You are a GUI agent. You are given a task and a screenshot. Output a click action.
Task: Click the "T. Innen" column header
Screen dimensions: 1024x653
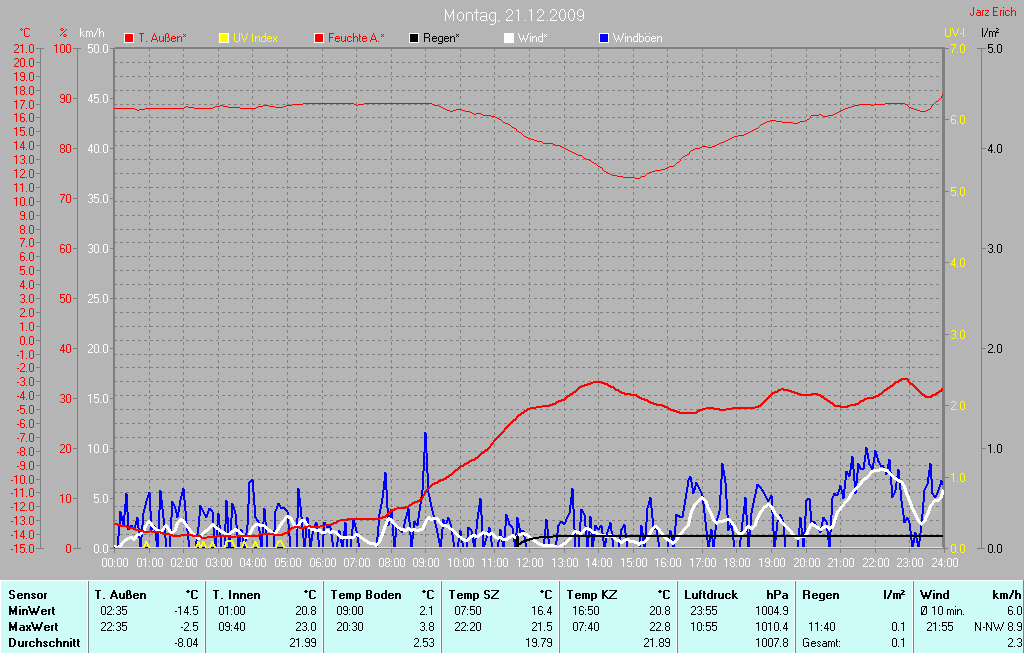pos(236,595)
